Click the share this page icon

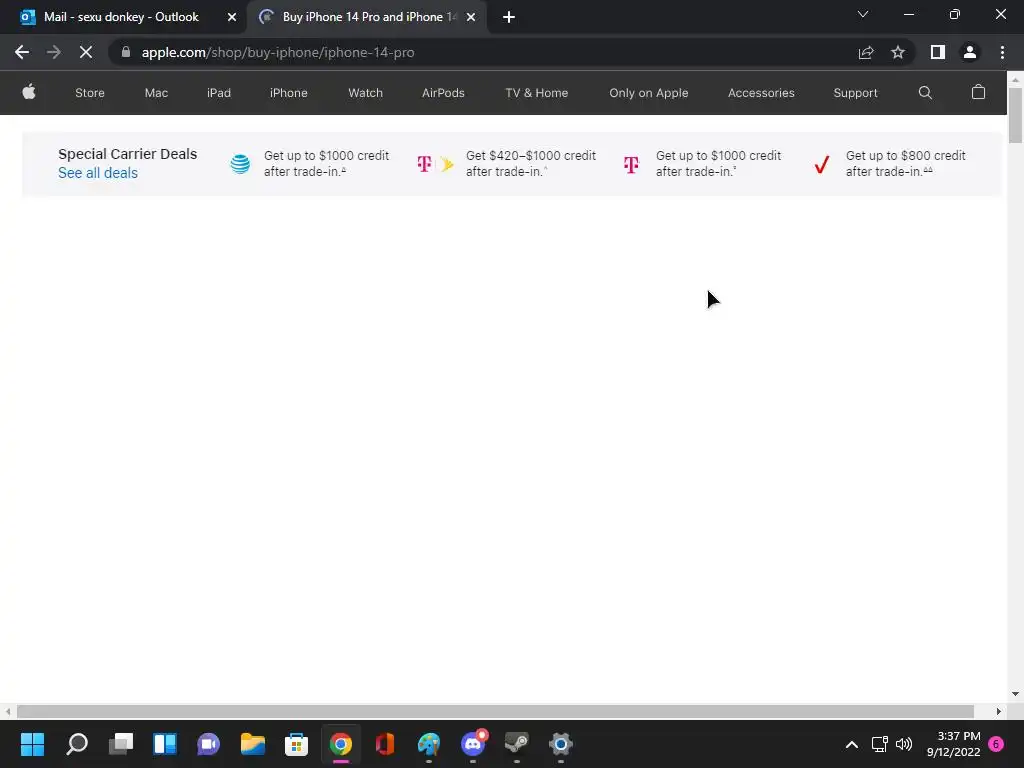coord(866,52)
